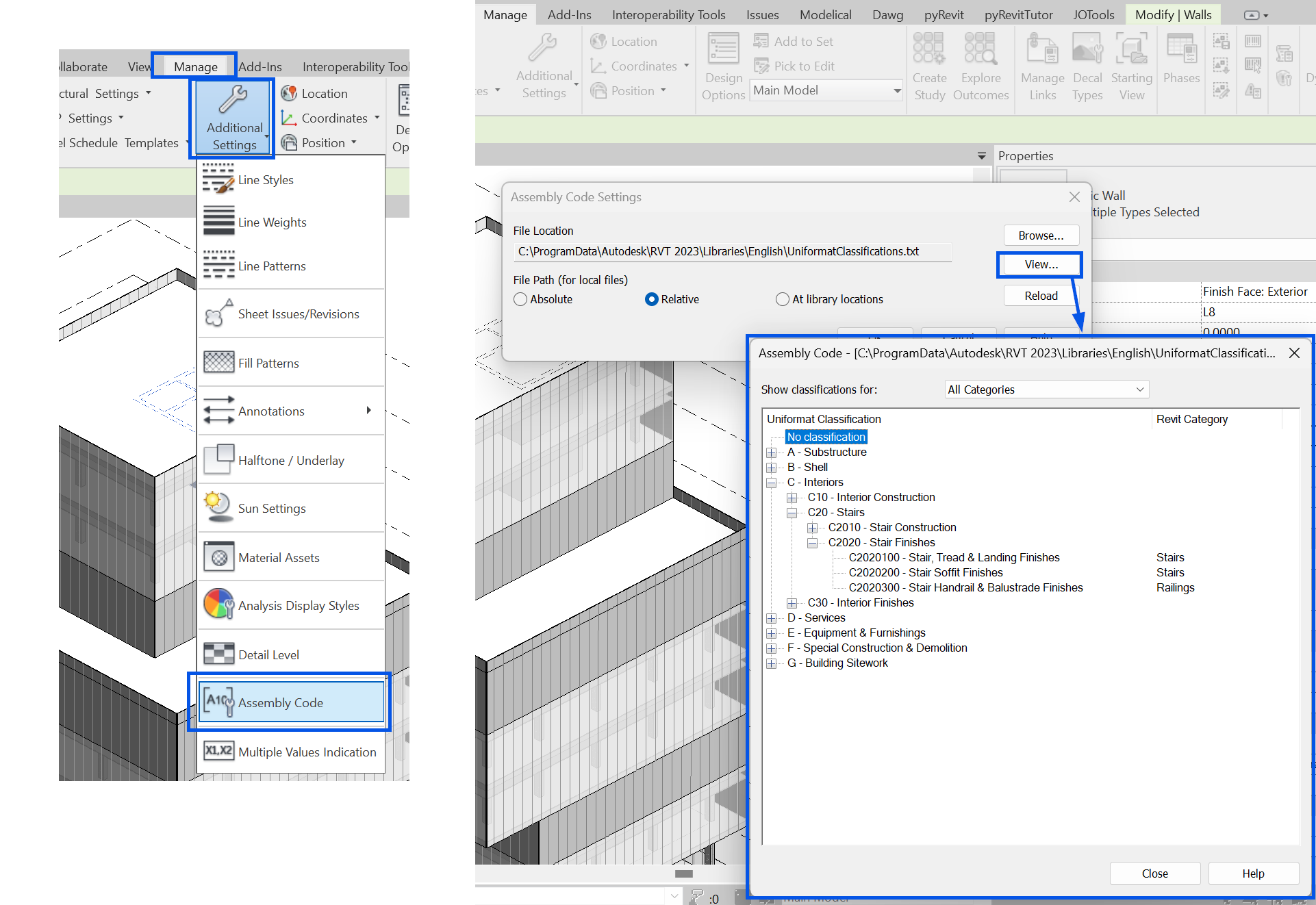The image size is (1316, 905).
Task: Click Design Options icon in right ribbon
Action: (x=723, y=49)
